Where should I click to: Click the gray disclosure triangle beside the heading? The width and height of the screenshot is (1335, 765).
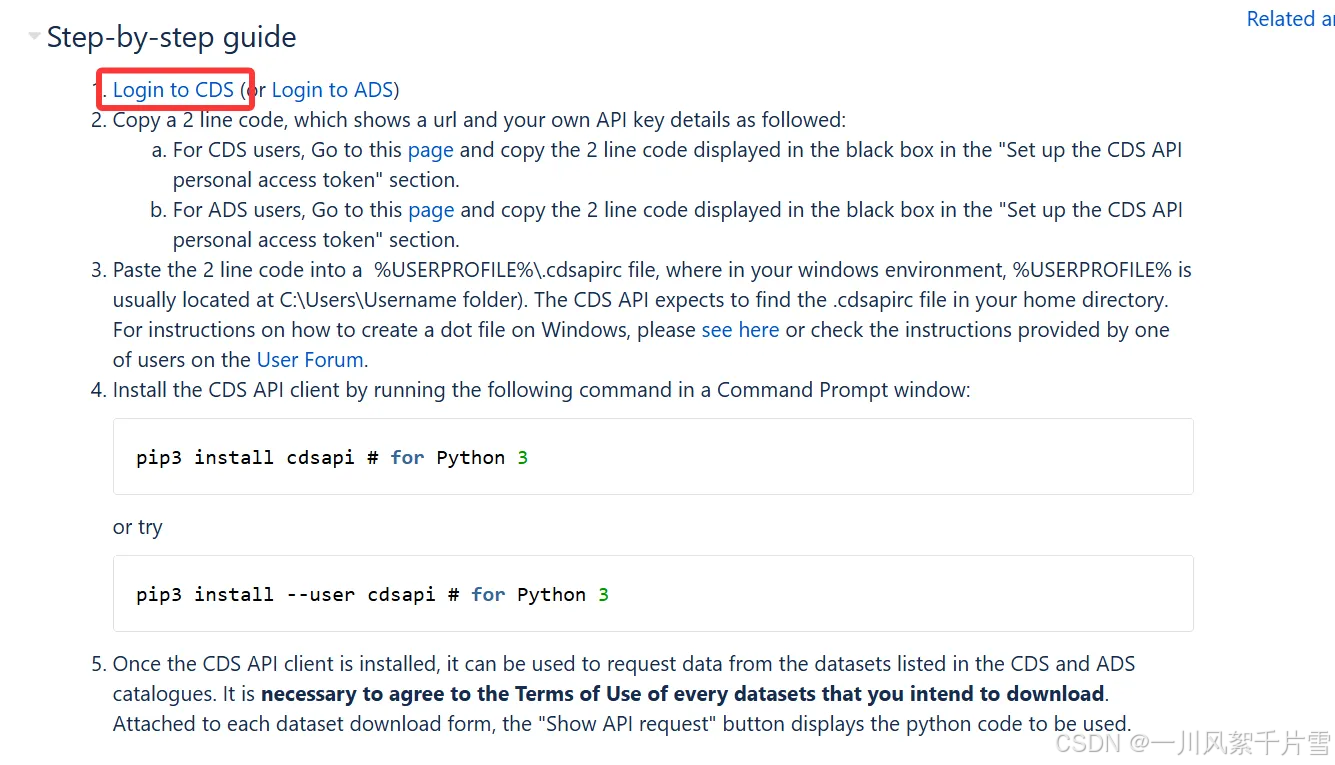[x=33, y=36]
